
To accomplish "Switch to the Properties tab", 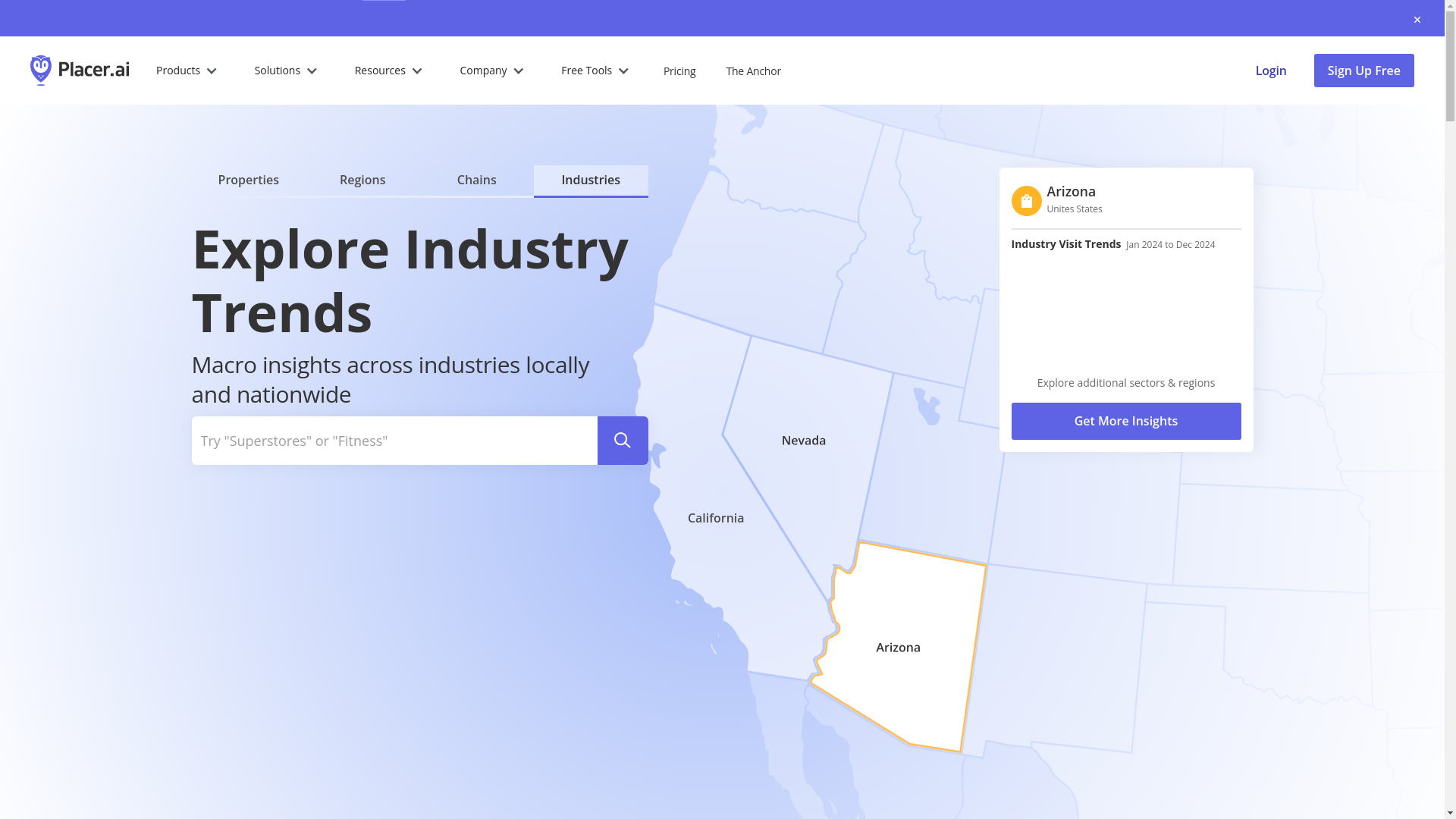I will [x=249, y=180].
